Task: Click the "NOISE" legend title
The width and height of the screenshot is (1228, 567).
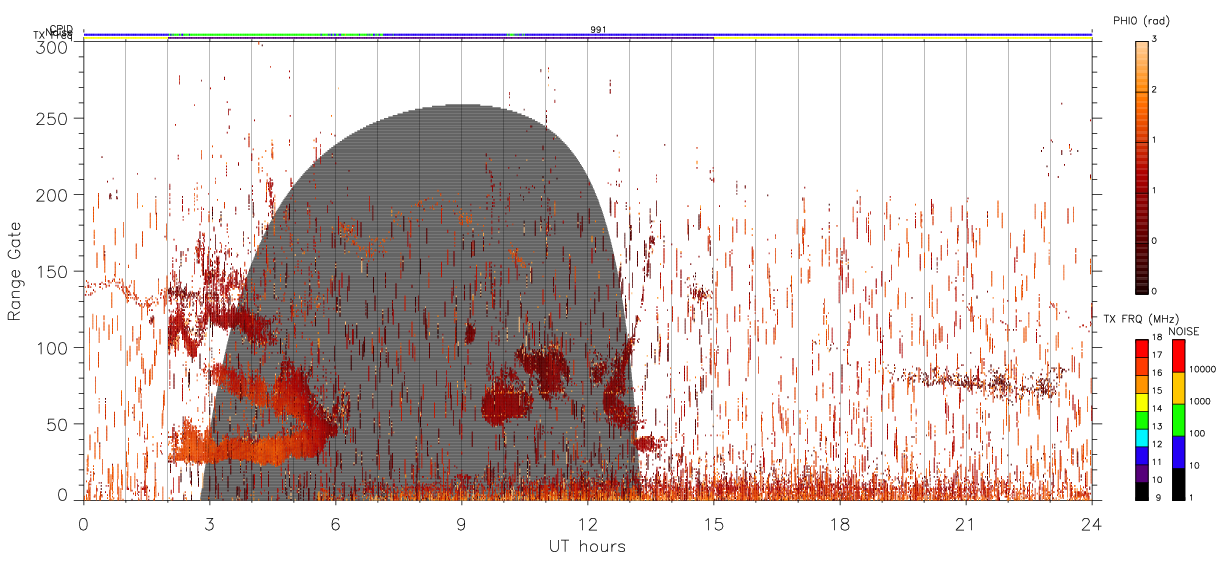Action: tap(1184, 330)
